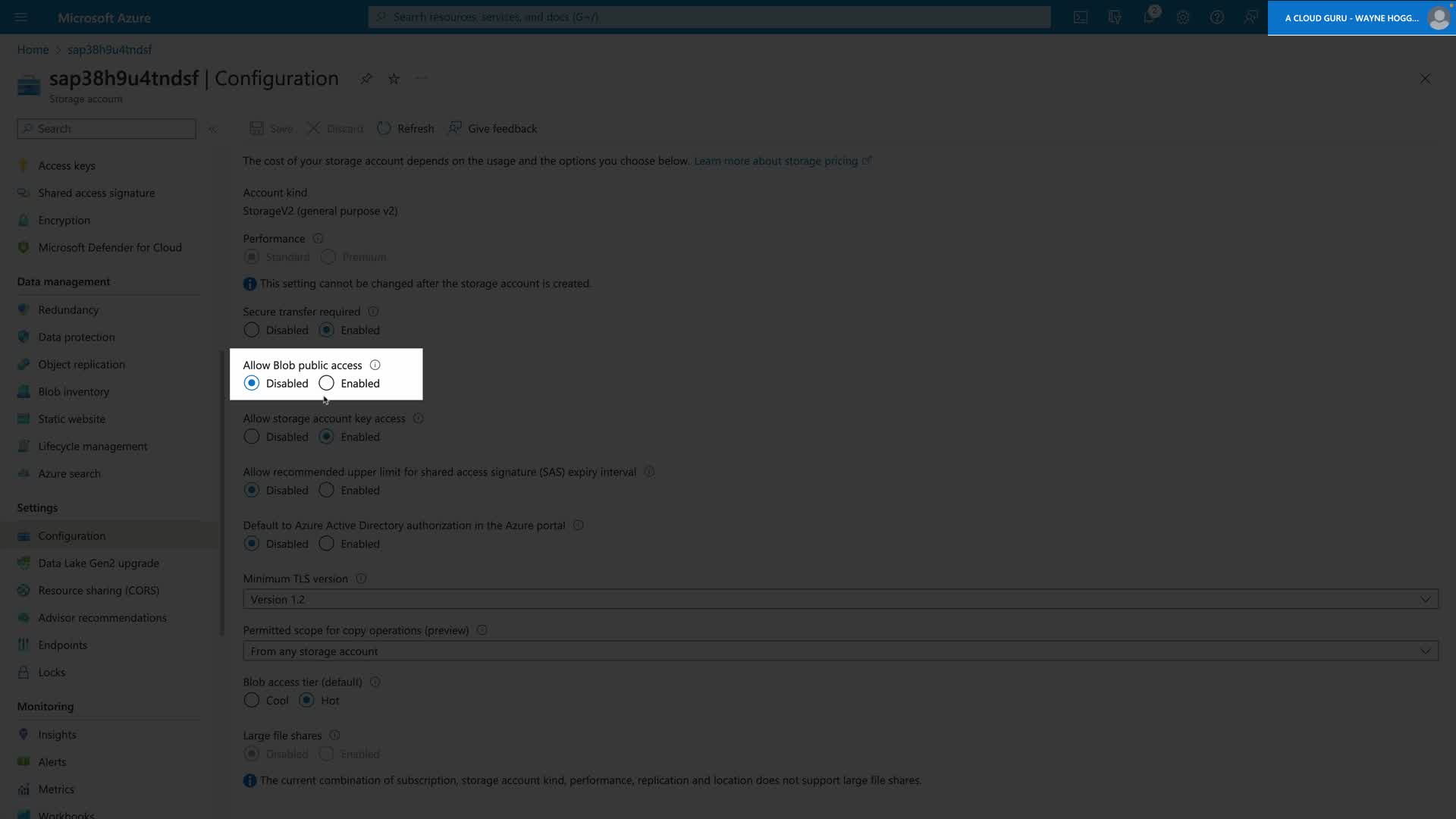
Task: Open Access keys in sidebar
Action: click(67, 166)
